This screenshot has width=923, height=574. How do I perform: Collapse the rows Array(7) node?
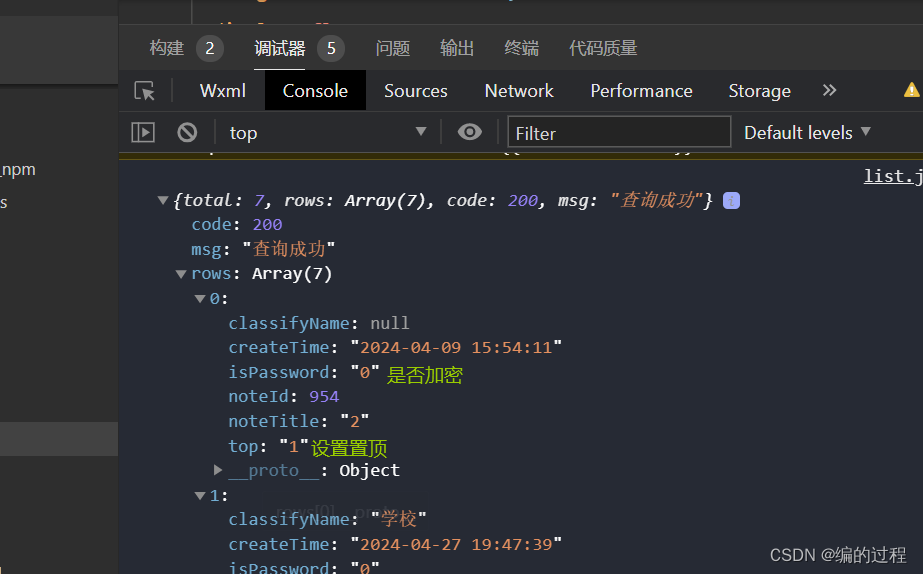pos(181,274)
